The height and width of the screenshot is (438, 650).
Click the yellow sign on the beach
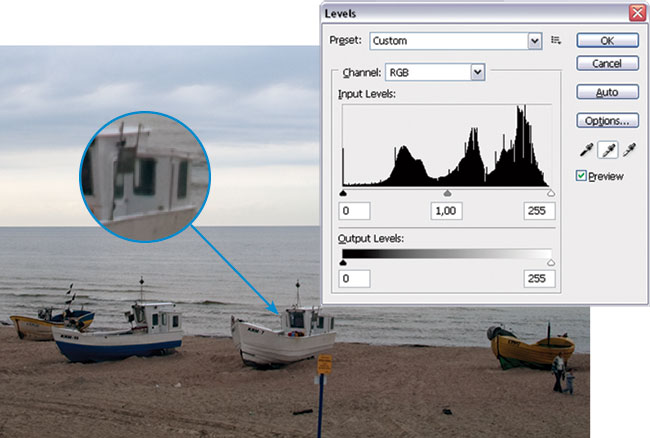click(x=325, y=365)
